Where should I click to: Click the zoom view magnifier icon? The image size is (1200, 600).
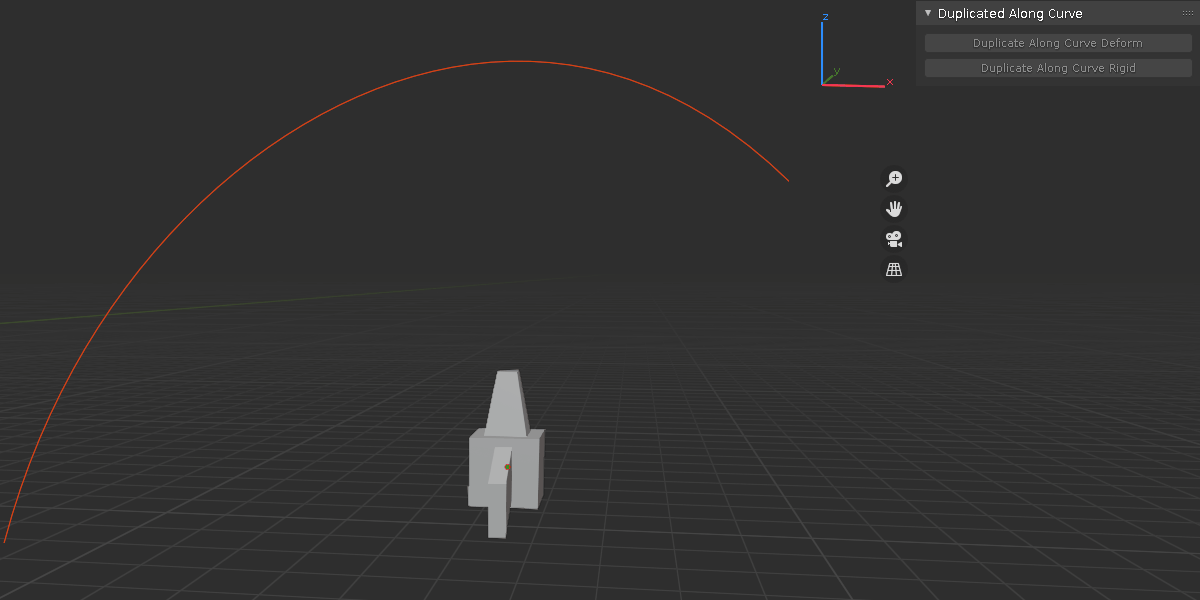click(894, 179)
